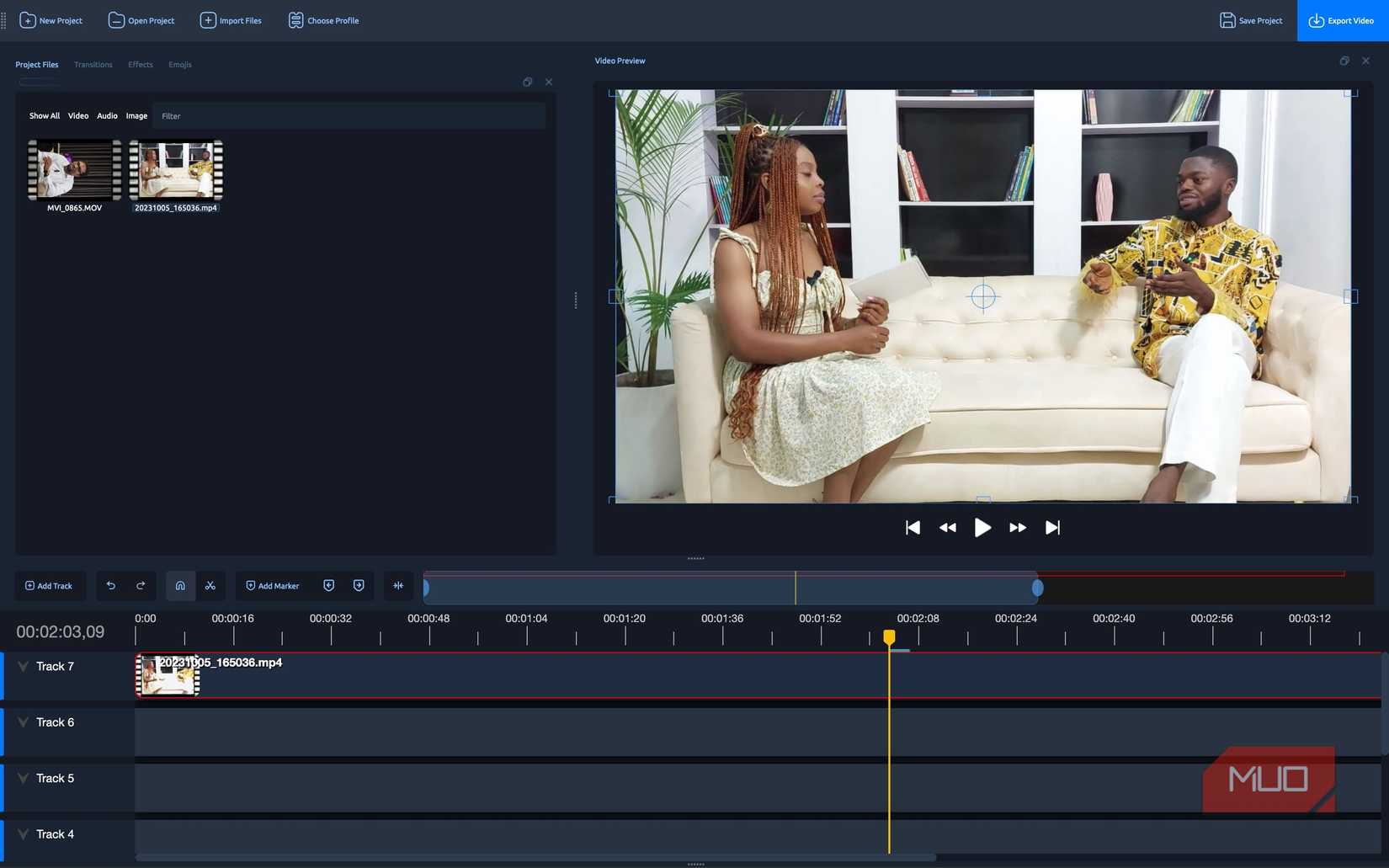Click the Export Video button
This screenshot has height=868, width=1389.
coord(1342,21)
